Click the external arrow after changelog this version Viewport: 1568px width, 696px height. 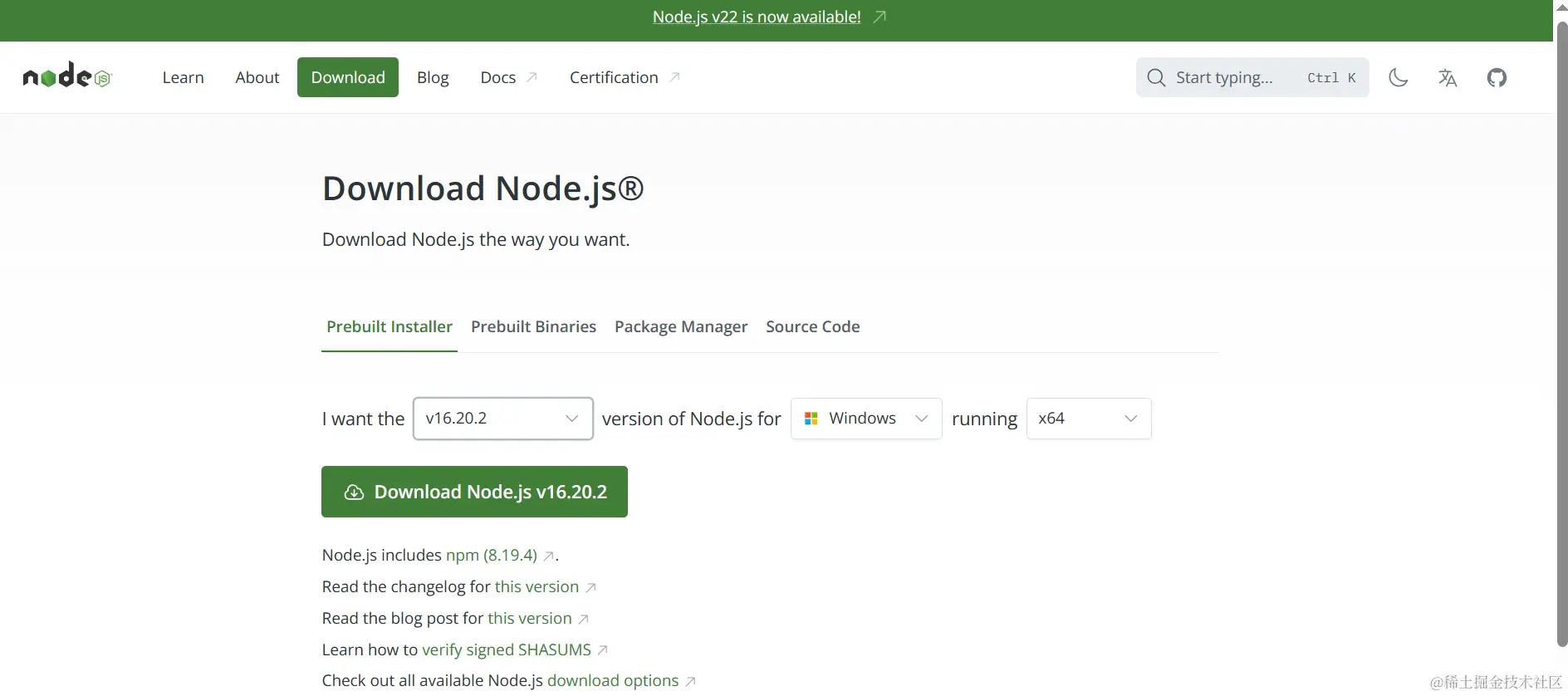point(590,588)
